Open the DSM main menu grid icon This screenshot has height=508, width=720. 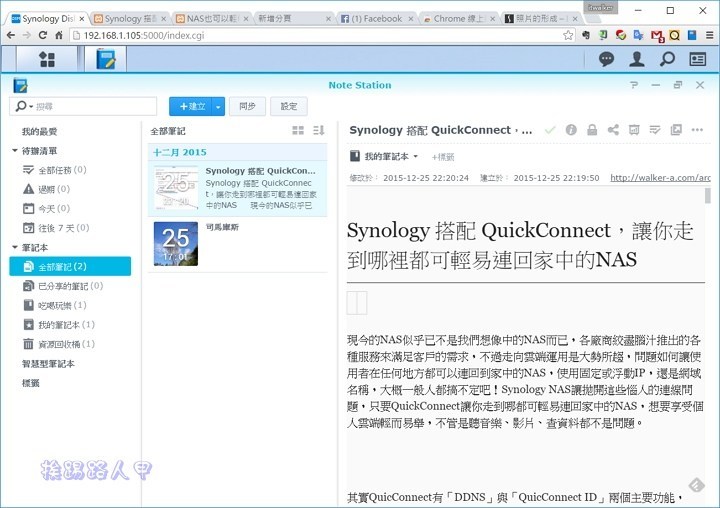pos(47,59)
